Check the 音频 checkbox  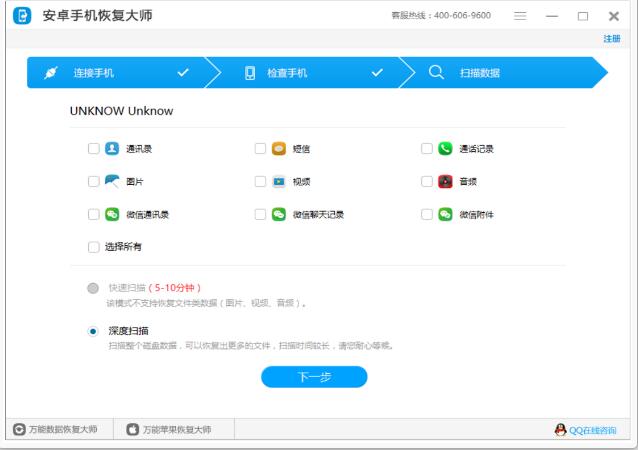click(x=427, y=181)
